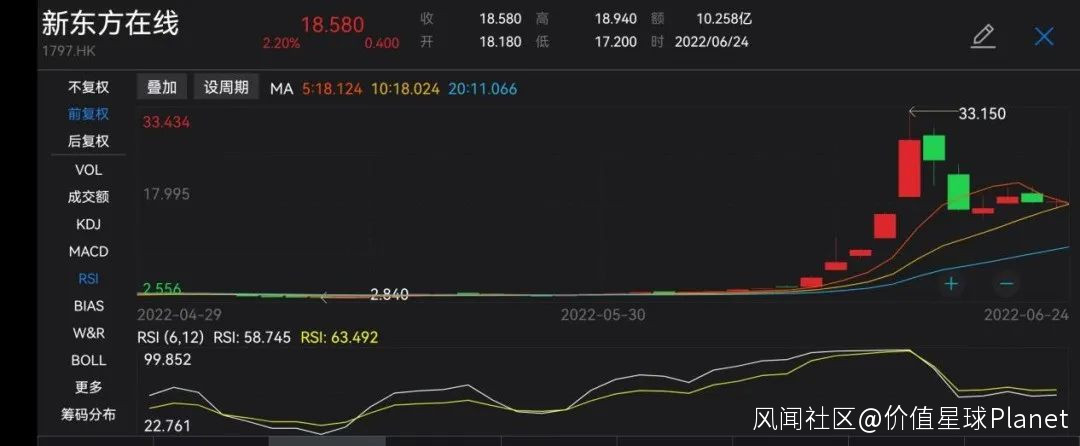1080x446 pixels.
Task: Click the 17.995 axis middle value
Action: (166, 194)
